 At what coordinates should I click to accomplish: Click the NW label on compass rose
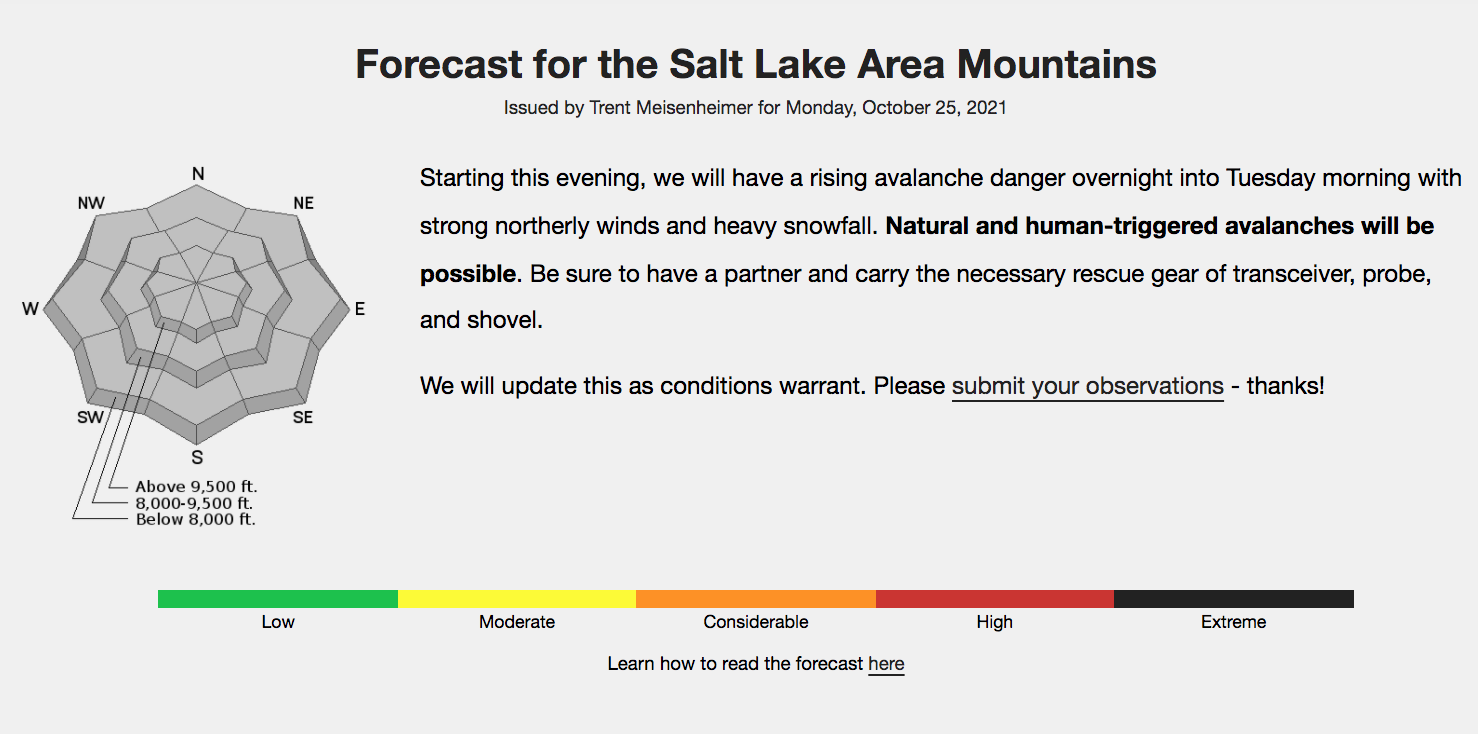tap(91, 203)
